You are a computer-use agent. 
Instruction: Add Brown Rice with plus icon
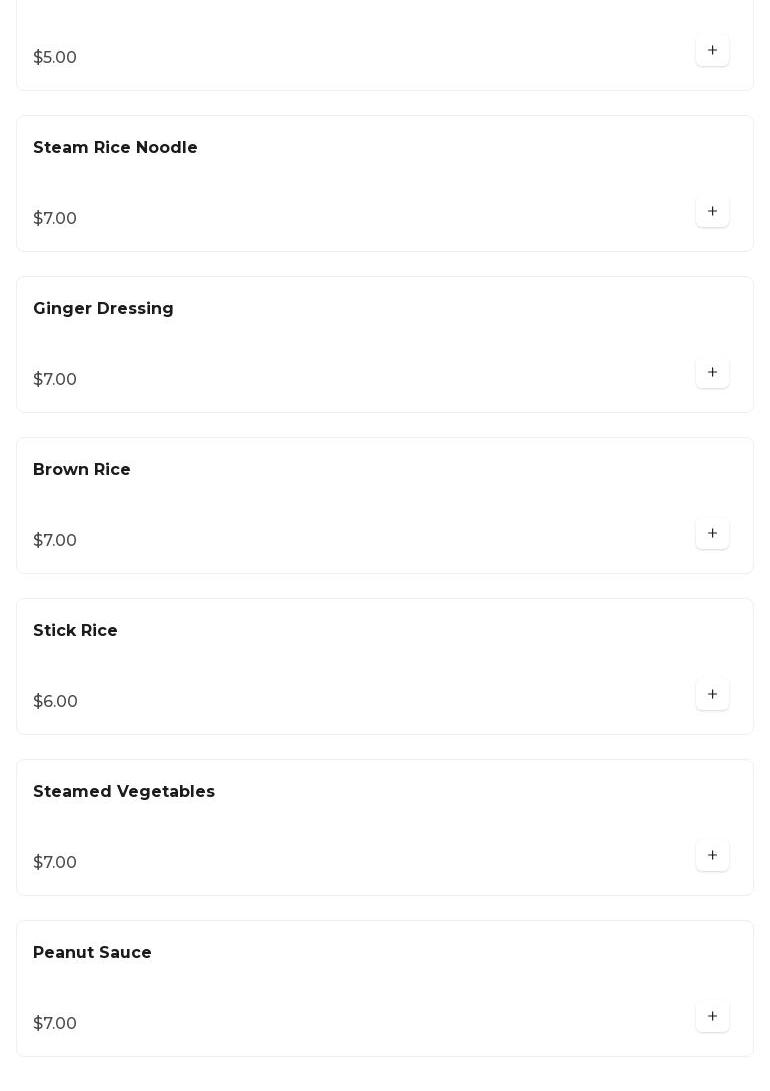click(712, 534)
